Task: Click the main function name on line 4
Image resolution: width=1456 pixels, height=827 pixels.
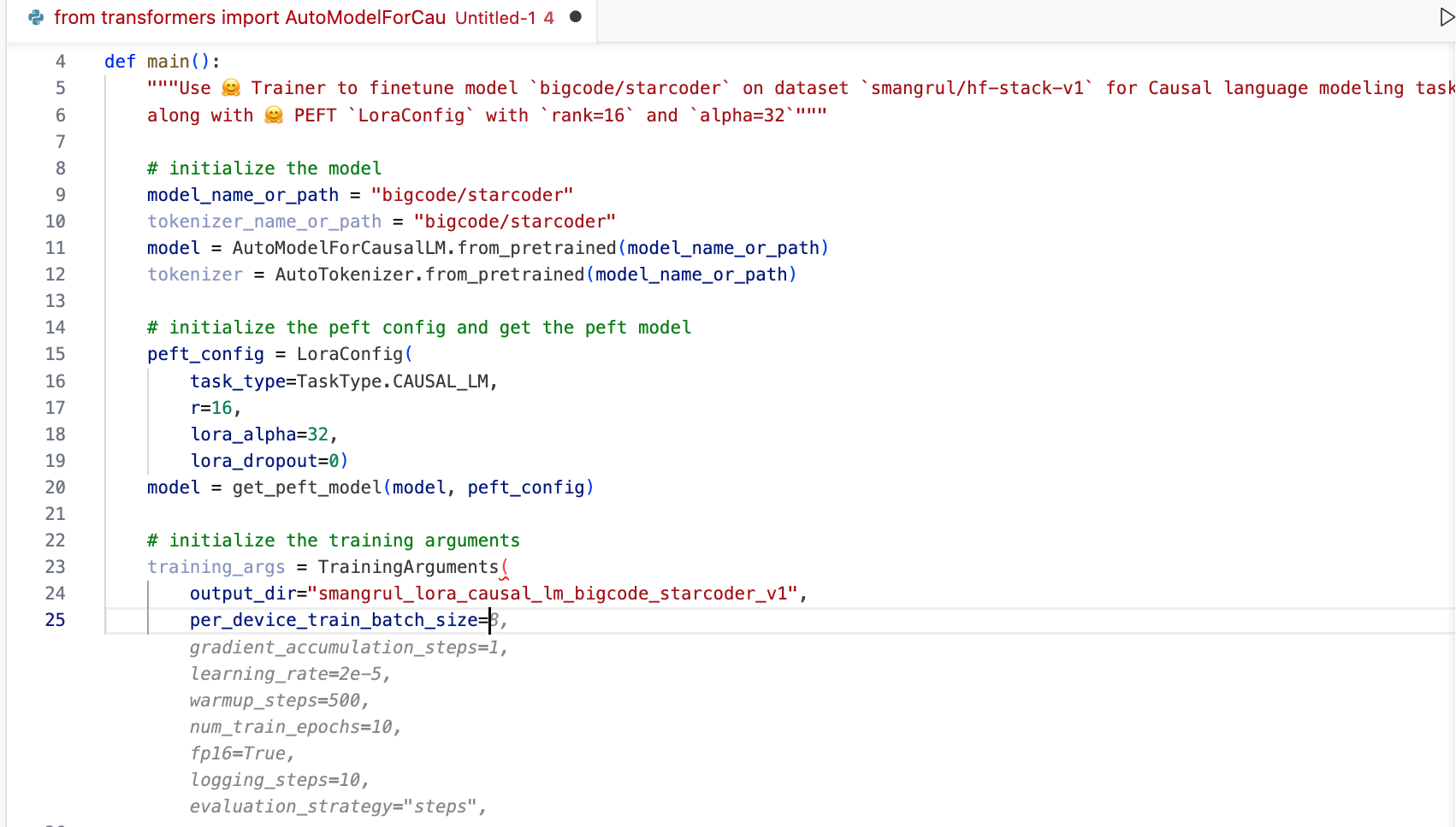Action: tap(168, 62)
